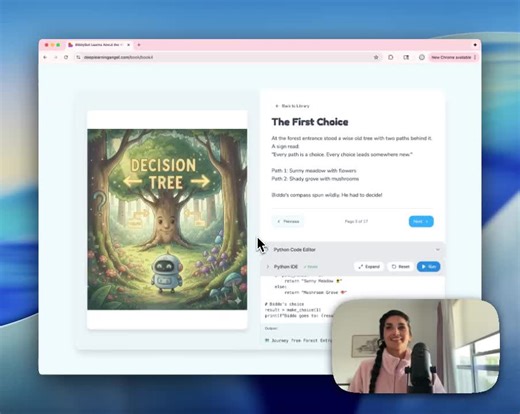Reload the page with the refresh icon

66,57
